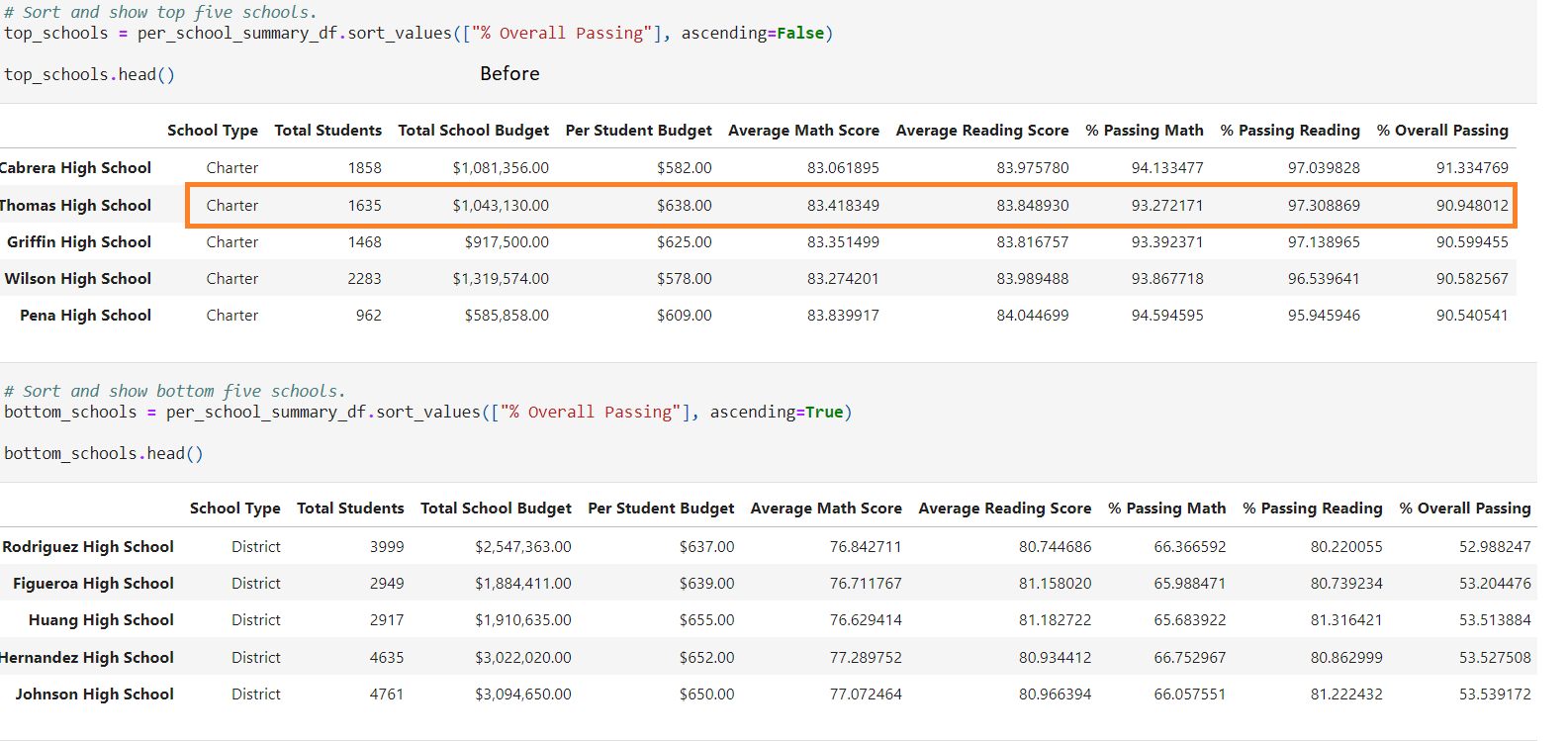Screen dimensions: 1568x741
Task: Click the Griffin High School row label
Action: 79,242
